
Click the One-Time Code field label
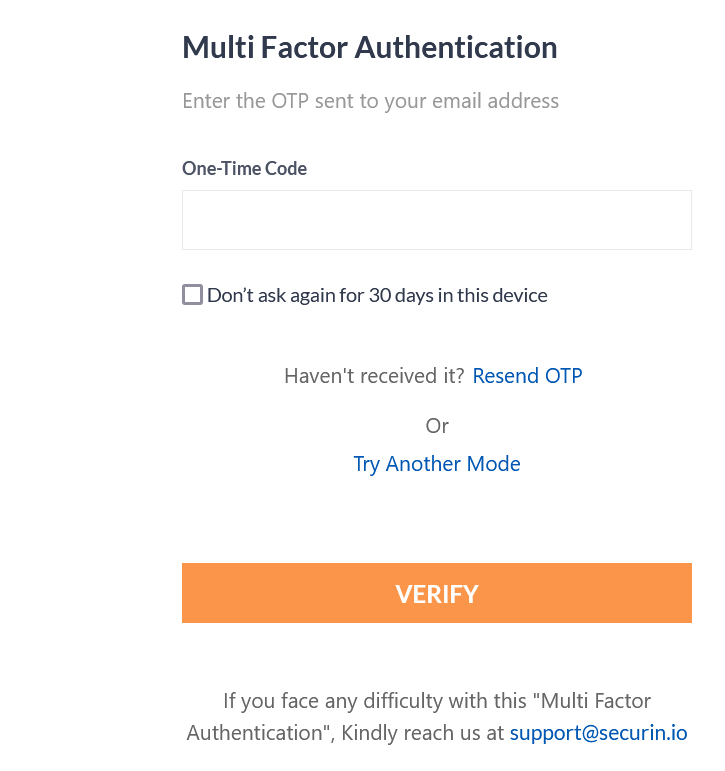[244, 168]
